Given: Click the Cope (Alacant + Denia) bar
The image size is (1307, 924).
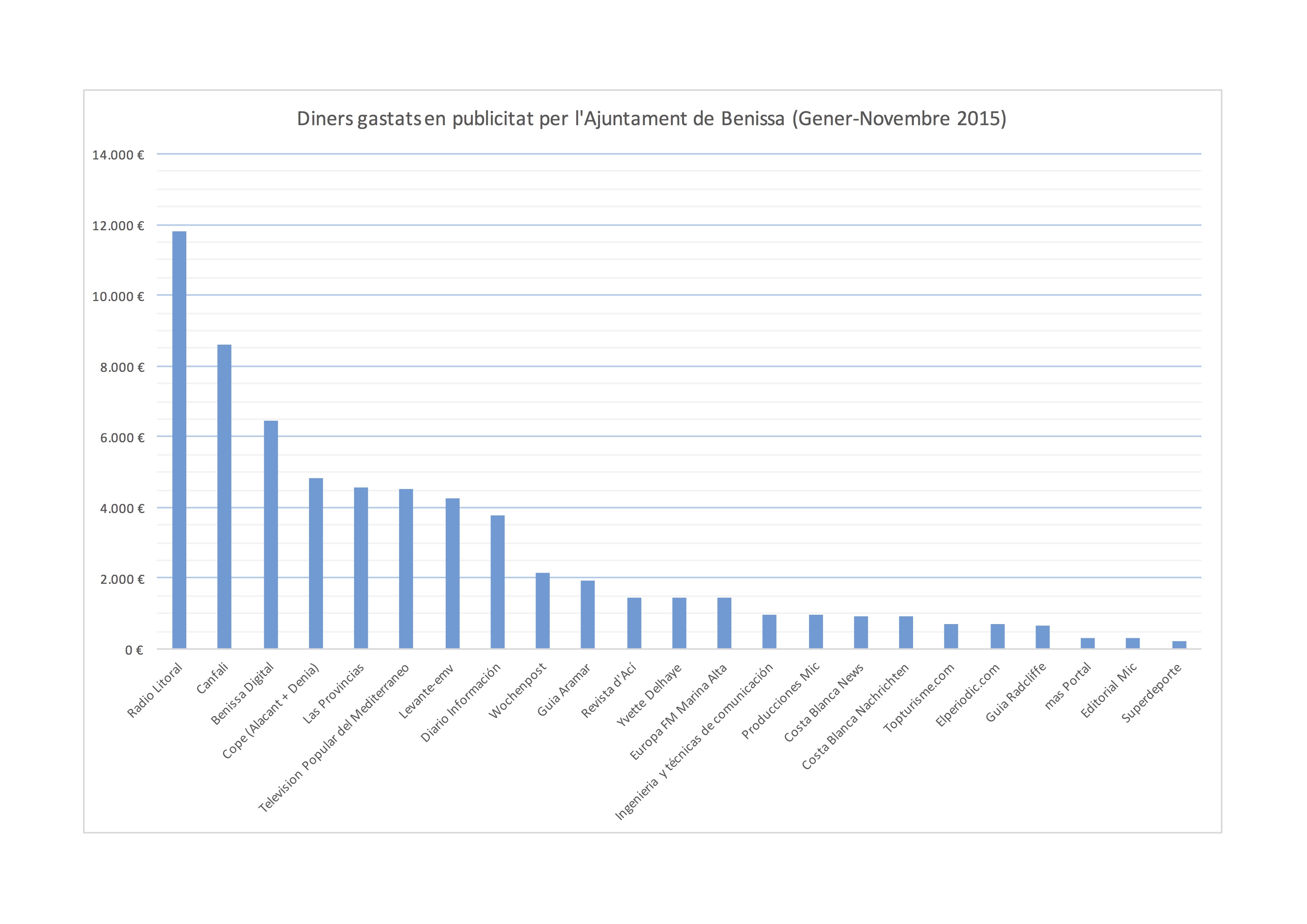Looking at the screenshot, I should 316,563.
